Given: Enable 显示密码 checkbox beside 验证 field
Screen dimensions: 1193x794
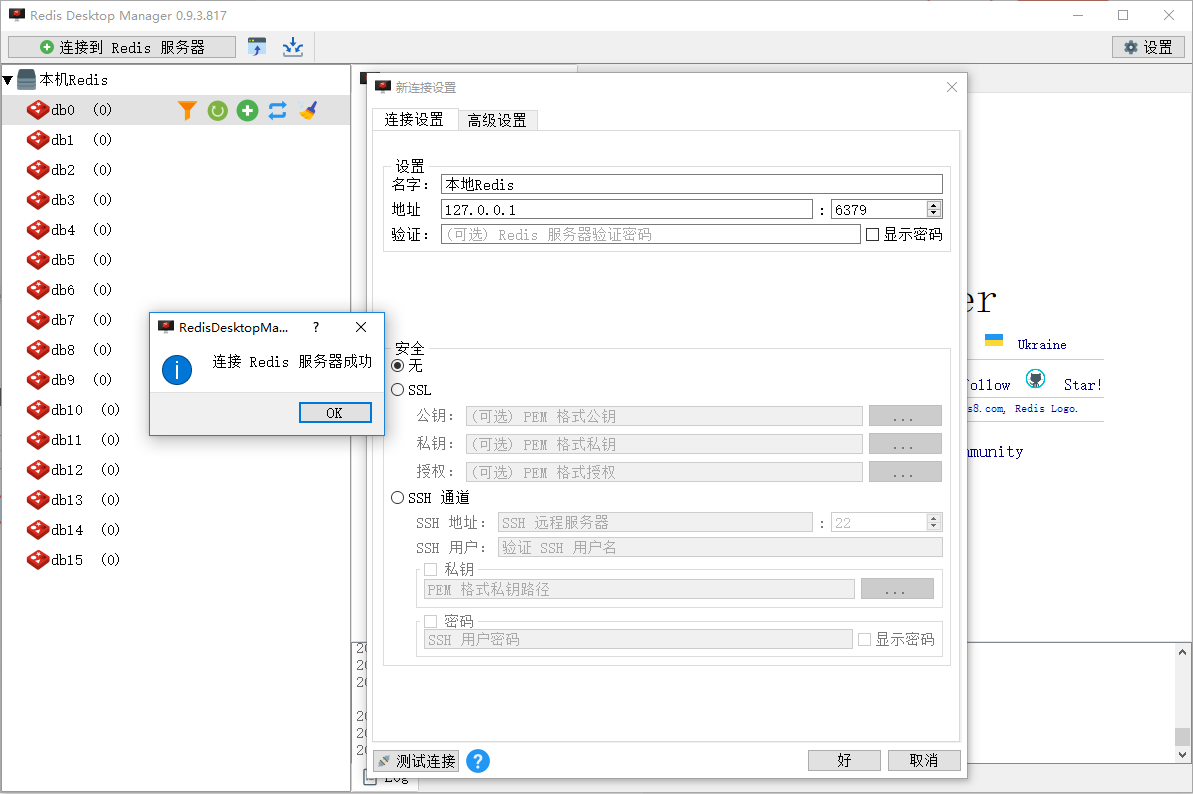Looking at the screenshot, I should (873, 234).
